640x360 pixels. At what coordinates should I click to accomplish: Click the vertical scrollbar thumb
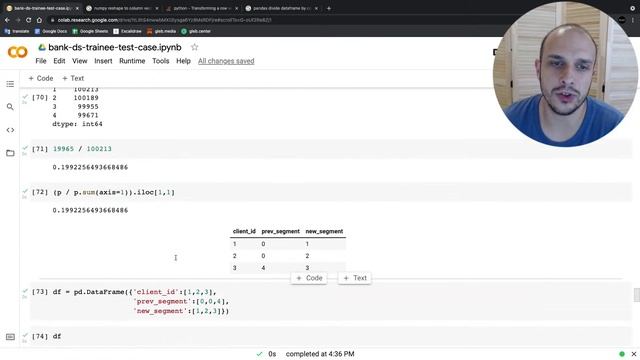coord(636,295)
